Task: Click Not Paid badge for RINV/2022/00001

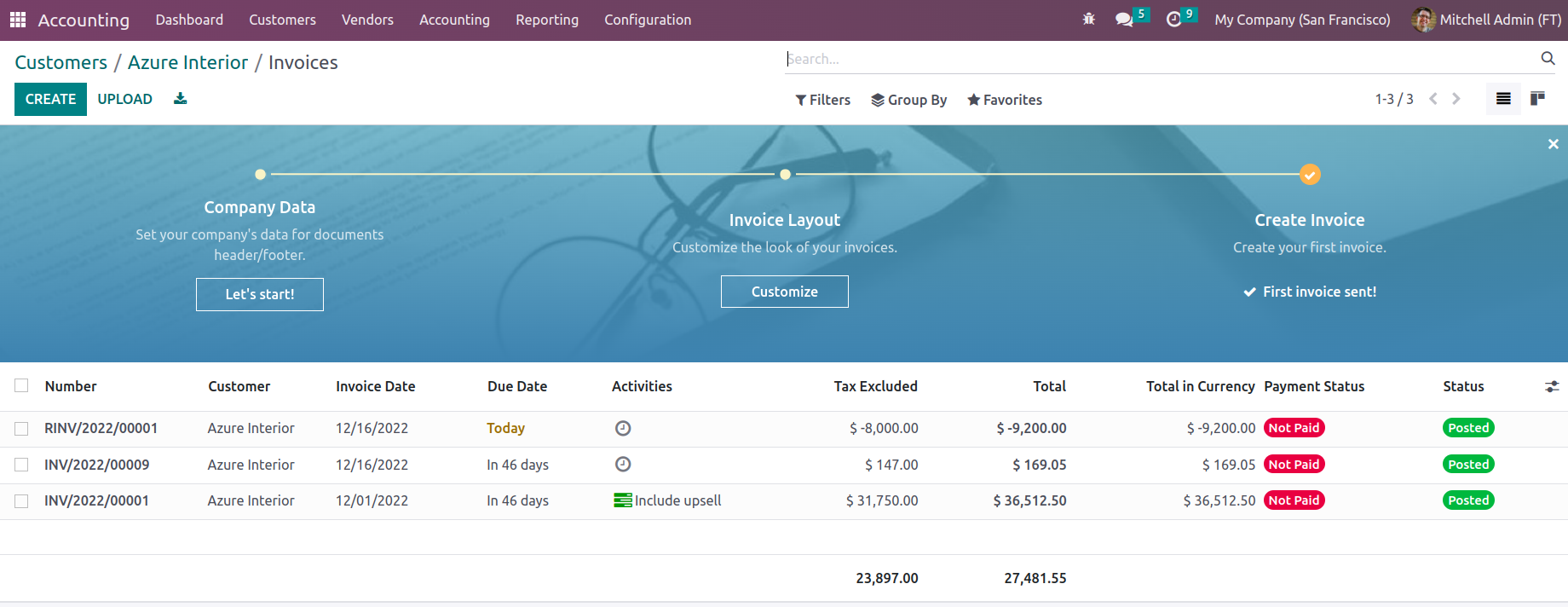Action: pyautogui.click(x=1294, y=428)
